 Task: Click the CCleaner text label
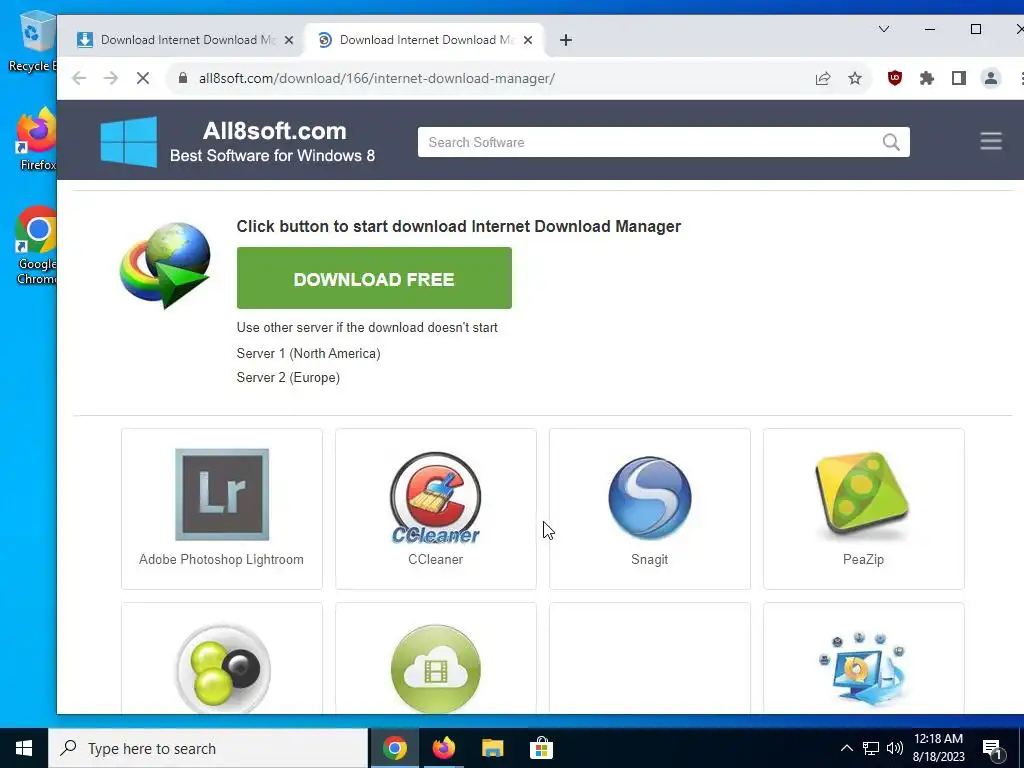click(x=436, y=559)
